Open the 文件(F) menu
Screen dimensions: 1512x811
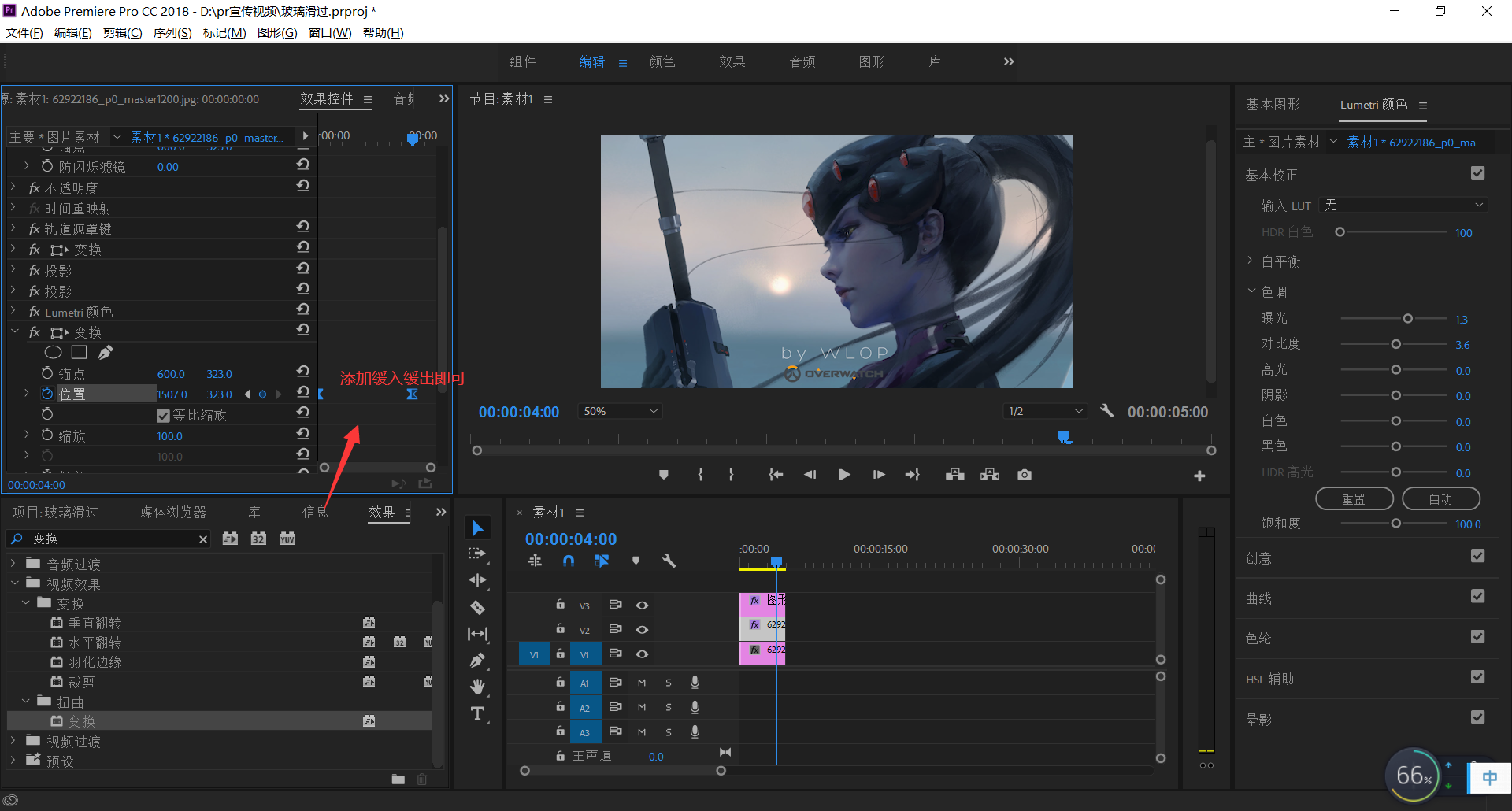tap(24, 32)
